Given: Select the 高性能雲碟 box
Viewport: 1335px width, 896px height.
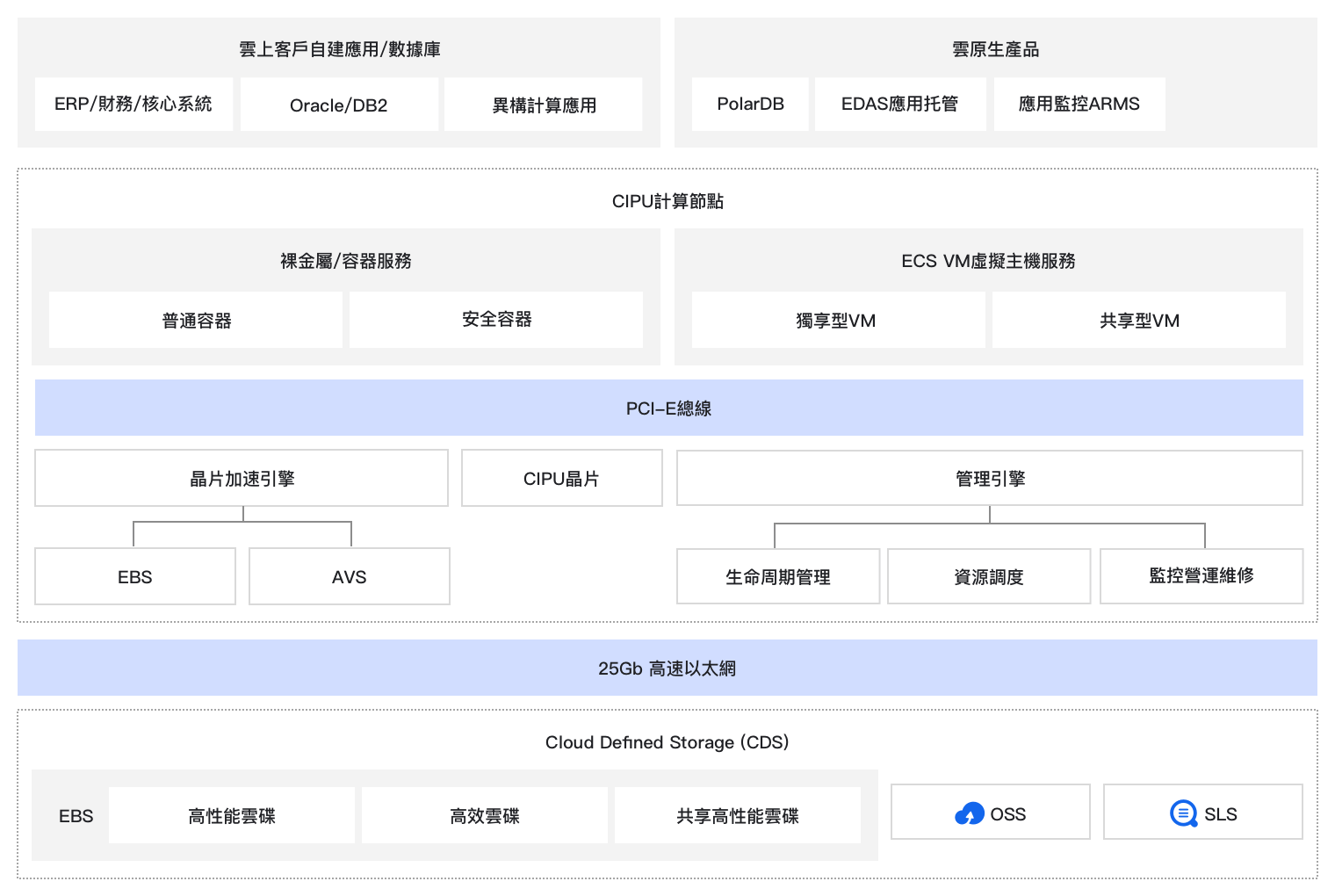Looking at the screenshot, I should pyautogui.click(x=232, y=815).
